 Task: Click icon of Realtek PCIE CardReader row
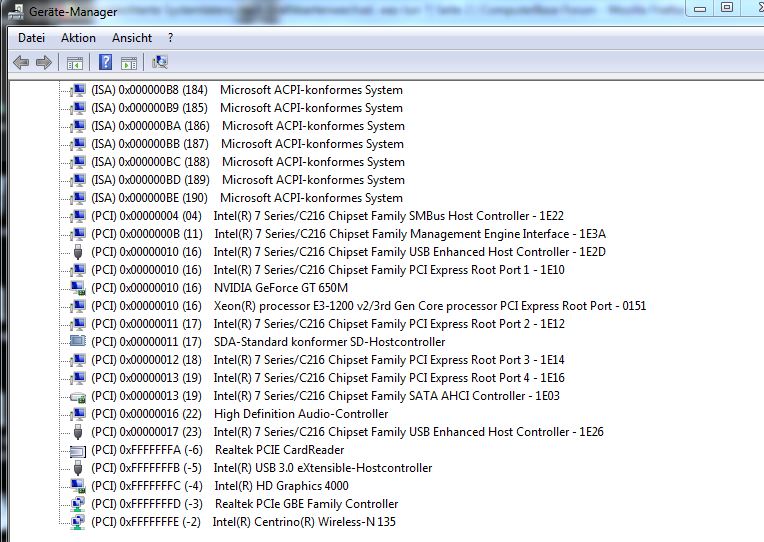78,451
